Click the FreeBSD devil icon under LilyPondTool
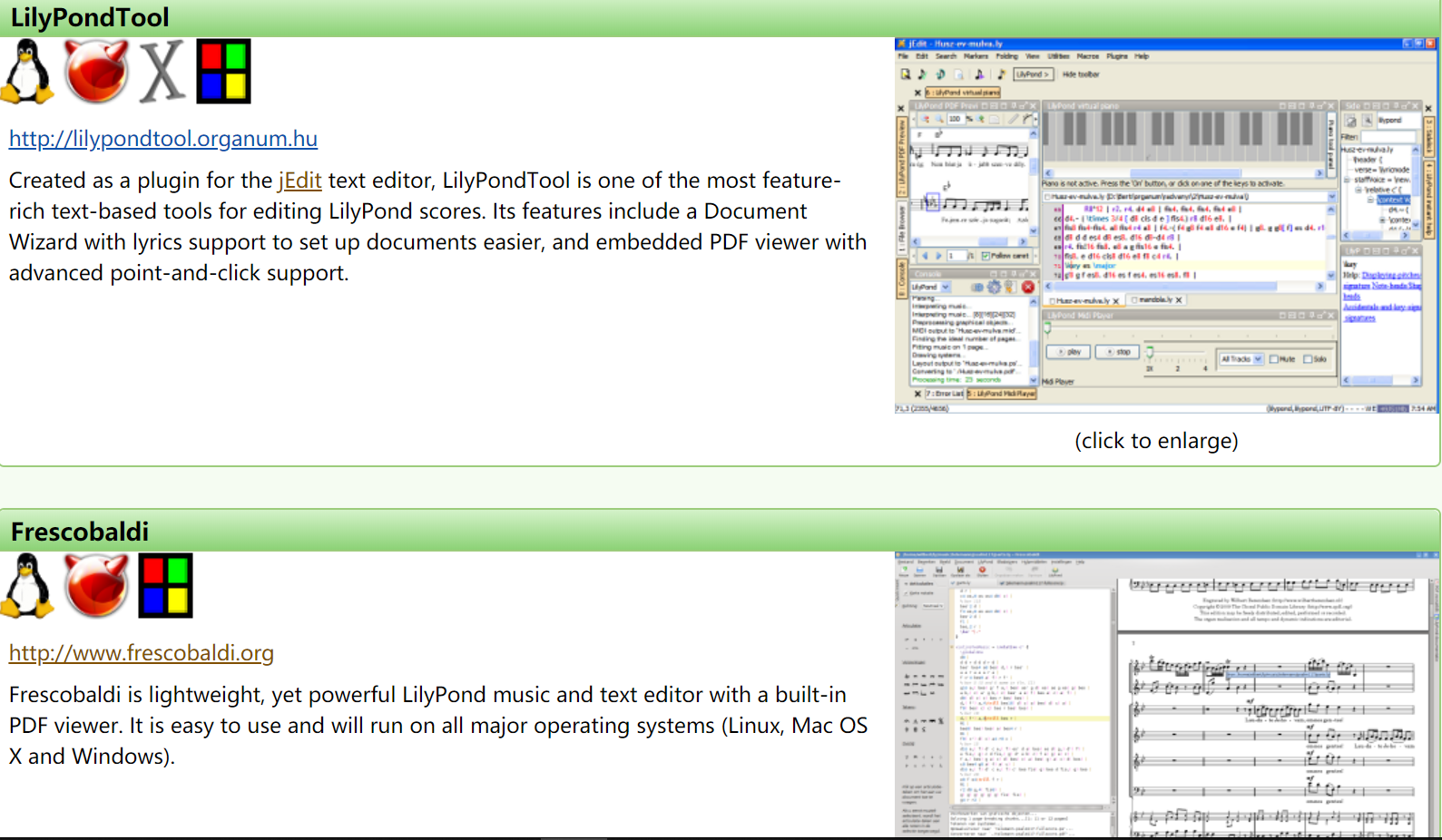 97,72
